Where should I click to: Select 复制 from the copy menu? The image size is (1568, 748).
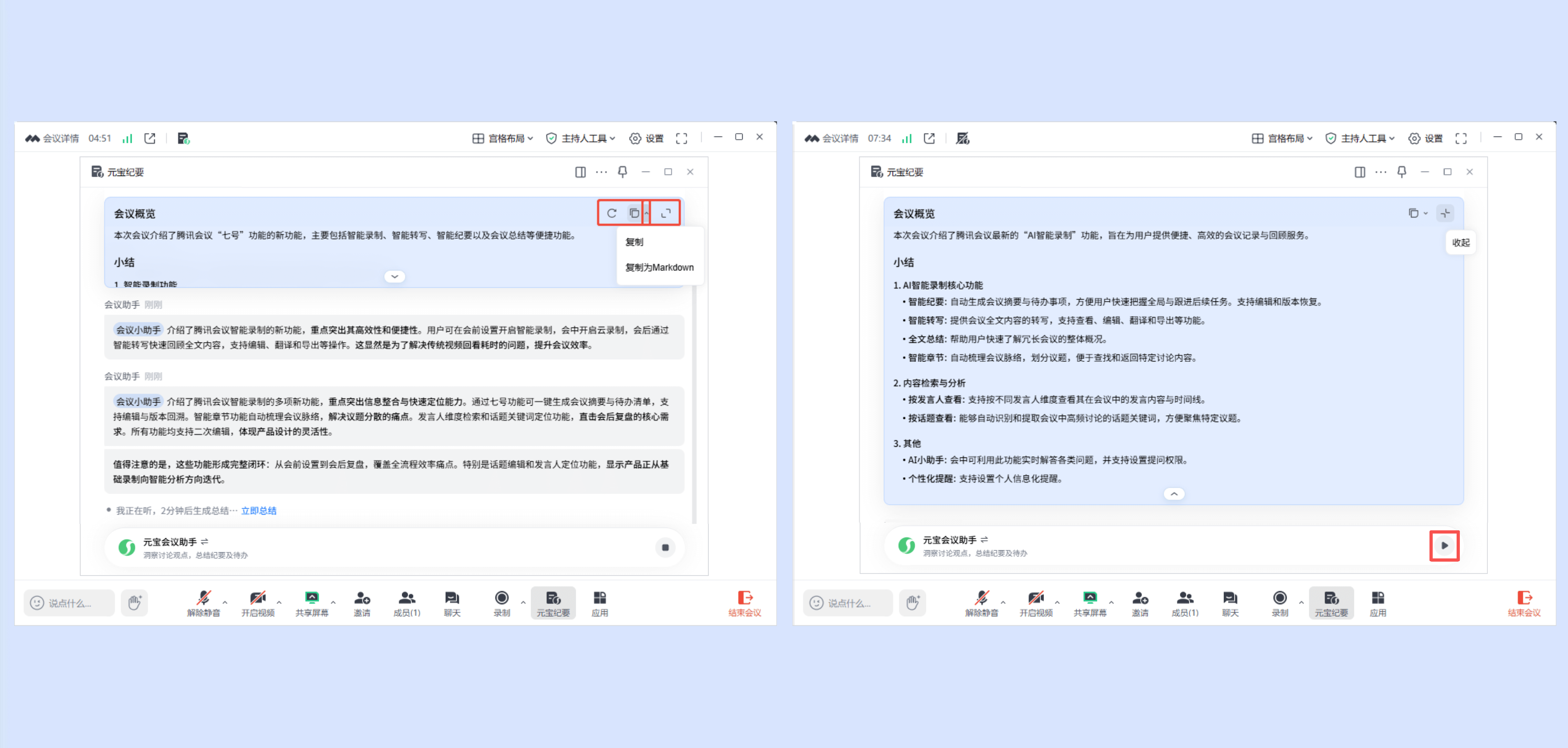[634, 242]
